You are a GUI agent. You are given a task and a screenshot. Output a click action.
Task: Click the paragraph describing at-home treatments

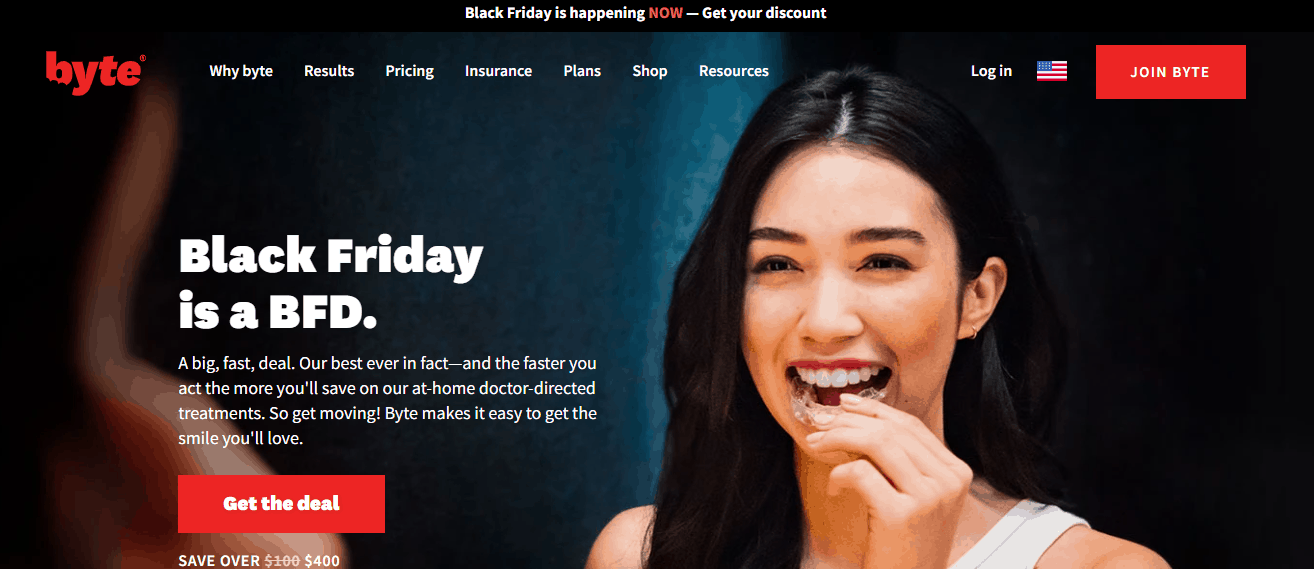tap(388, 400)
